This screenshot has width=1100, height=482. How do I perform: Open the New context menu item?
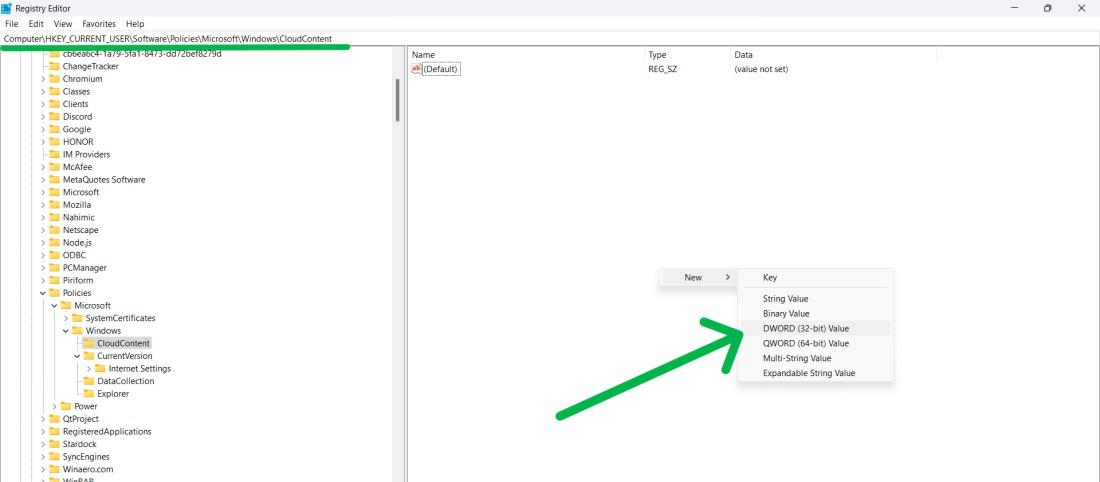pyautogui.click(x=697, y=278)
